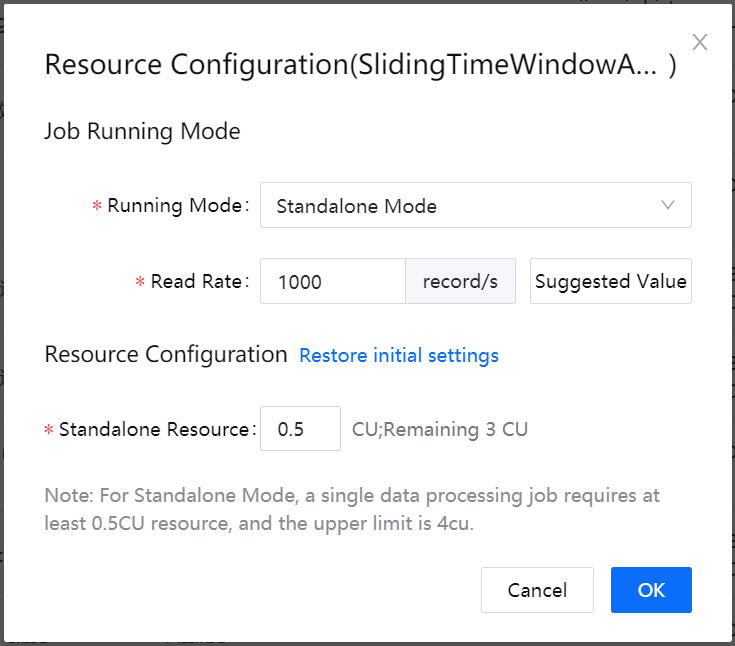The image size is (735, 646).
Task: Click the Restore initial settings link
Action: [398, 356]
